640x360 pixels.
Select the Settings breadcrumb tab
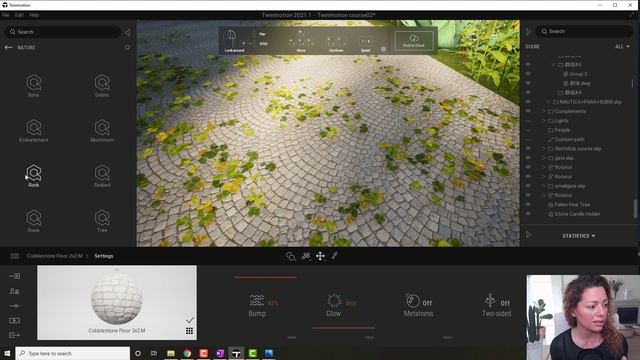[104, 256]
